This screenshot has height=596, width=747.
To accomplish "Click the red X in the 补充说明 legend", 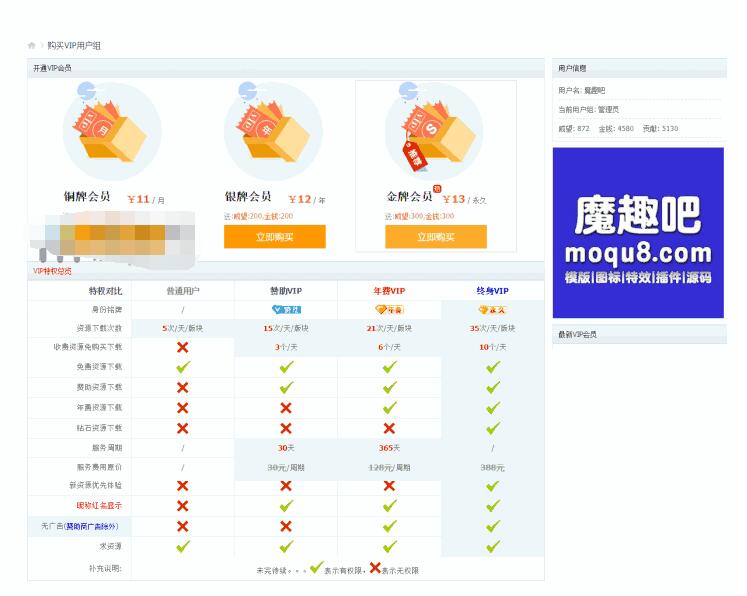I will pyautogui.click(x=375, y=568).
